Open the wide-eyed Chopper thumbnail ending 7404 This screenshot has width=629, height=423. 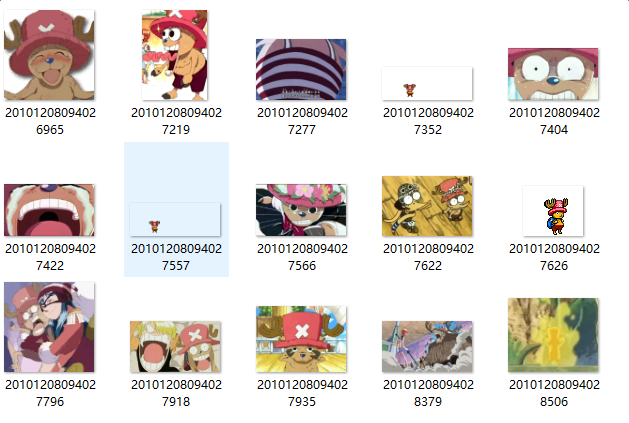click(x=553, y=74)
